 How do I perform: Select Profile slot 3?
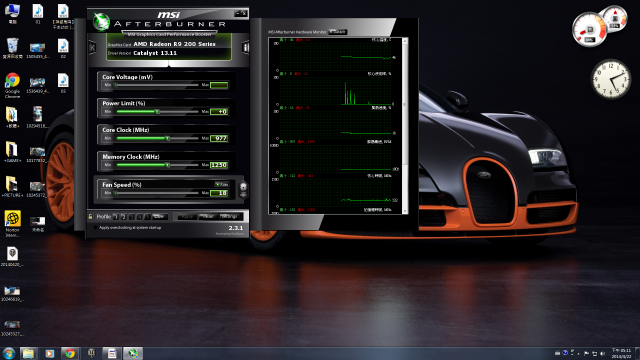[x=131, y=217]
